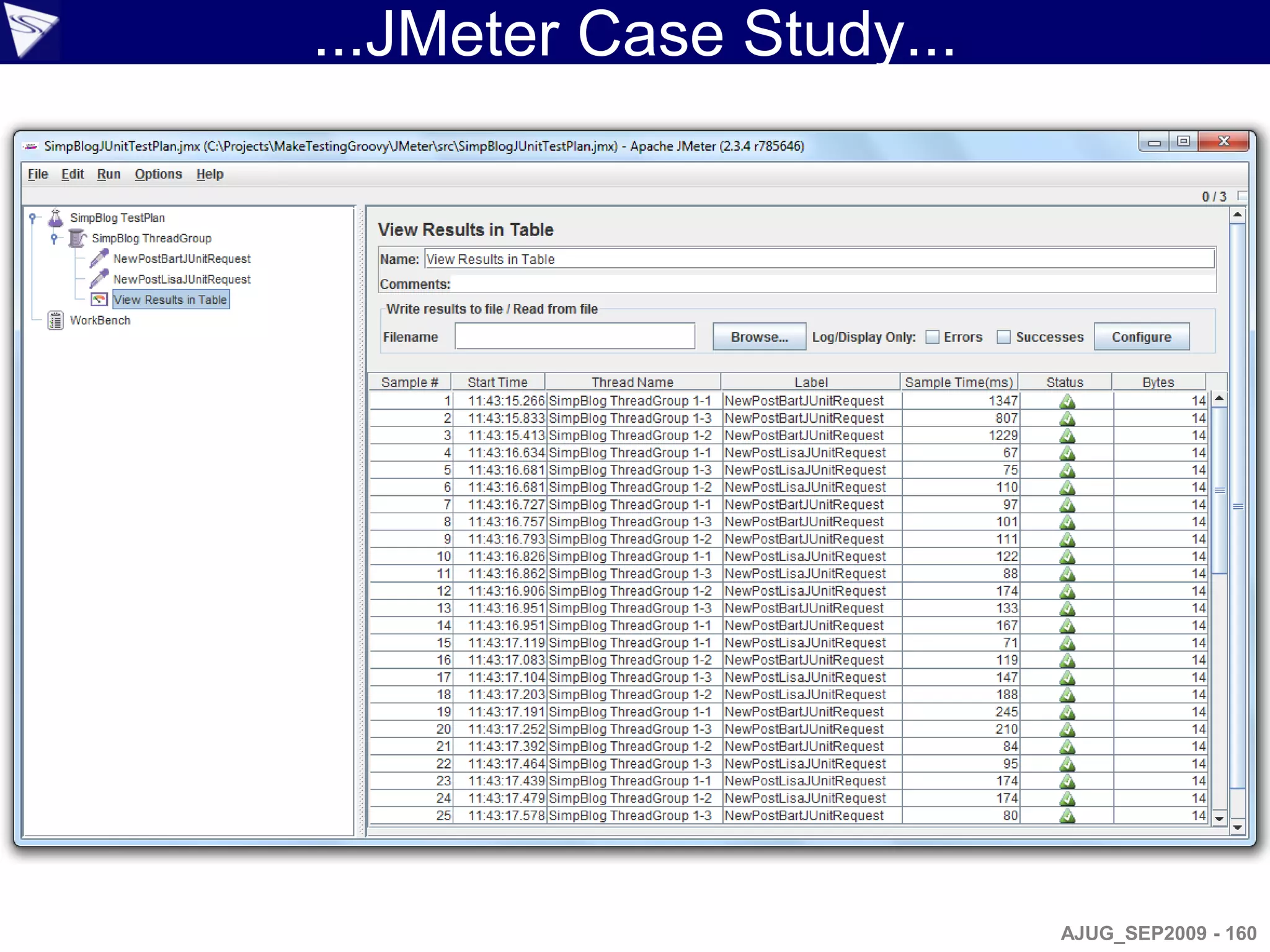Screen dimensions: 1270x952
Task: Click the Filename input field
Action: click(x=575, y=337)
